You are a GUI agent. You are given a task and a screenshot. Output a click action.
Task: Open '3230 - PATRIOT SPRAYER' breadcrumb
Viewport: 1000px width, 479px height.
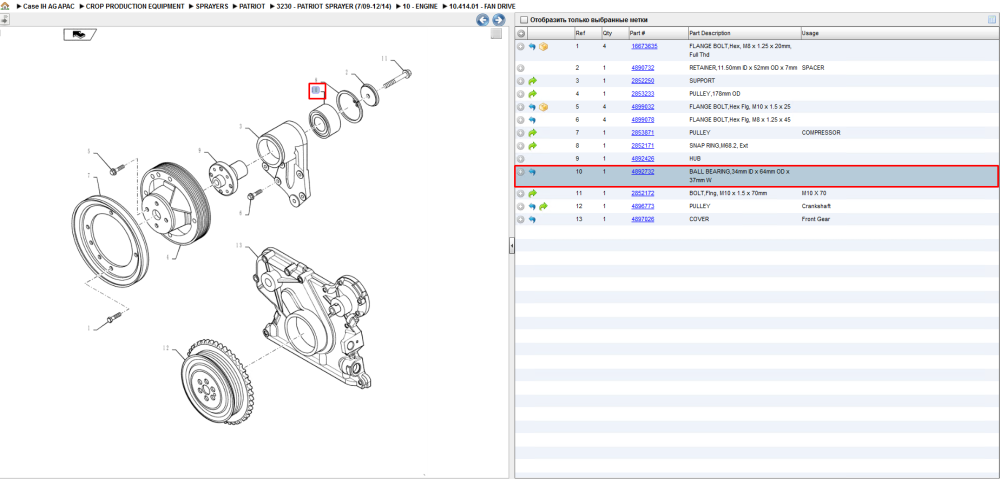(334, 6)
